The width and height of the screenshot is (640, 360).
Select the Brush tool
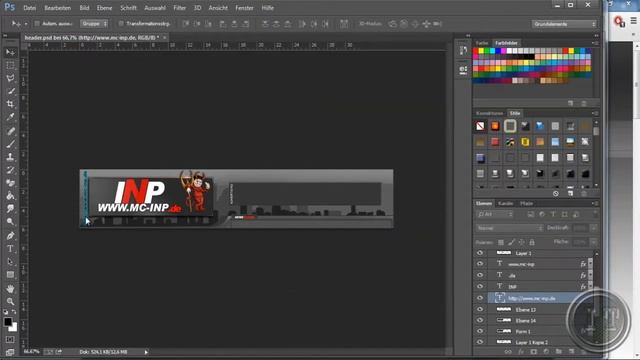pos(11,144)
